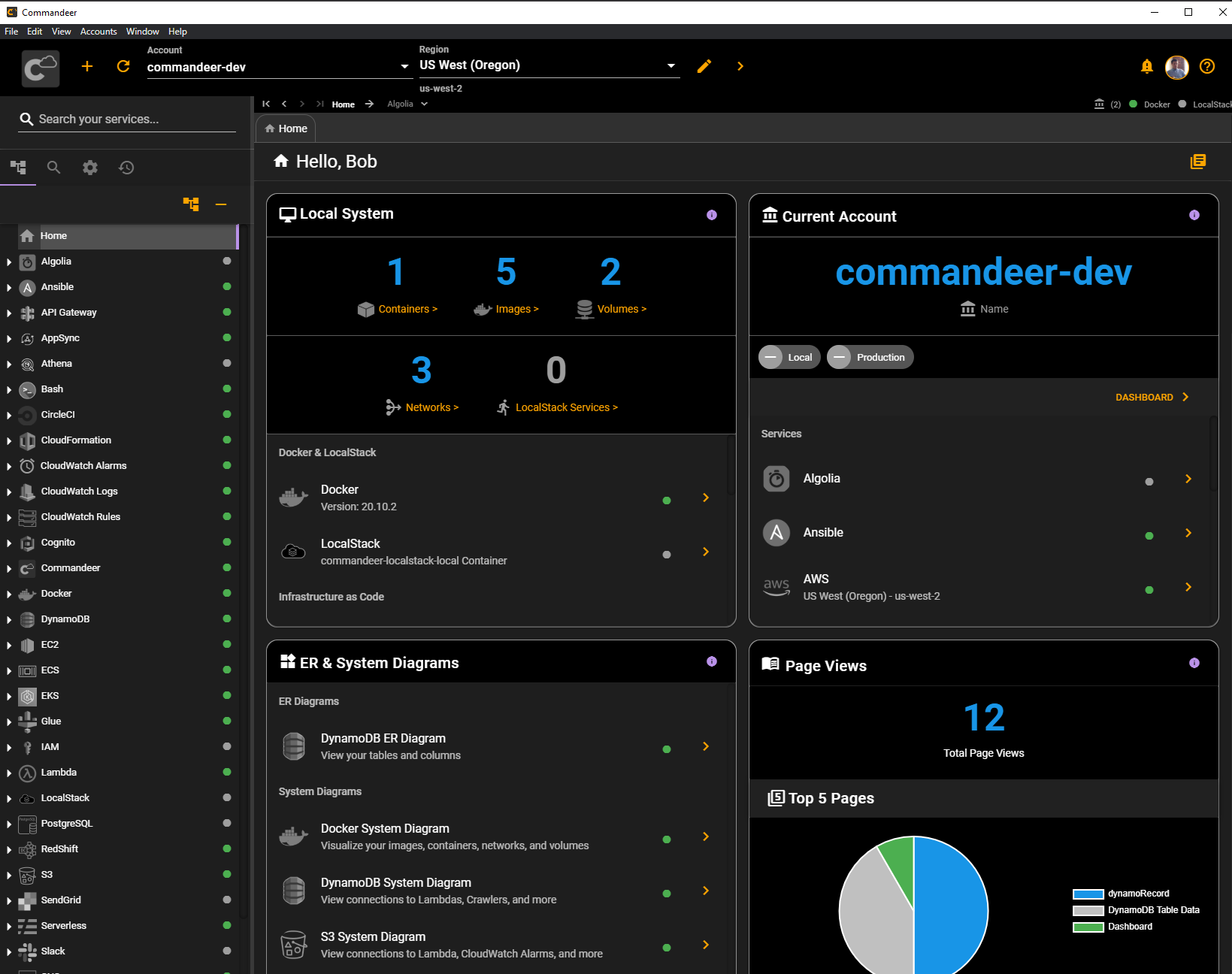Open AWS service row arrow
Screen dimensions: 1232x974
(x=1188, y=587)
